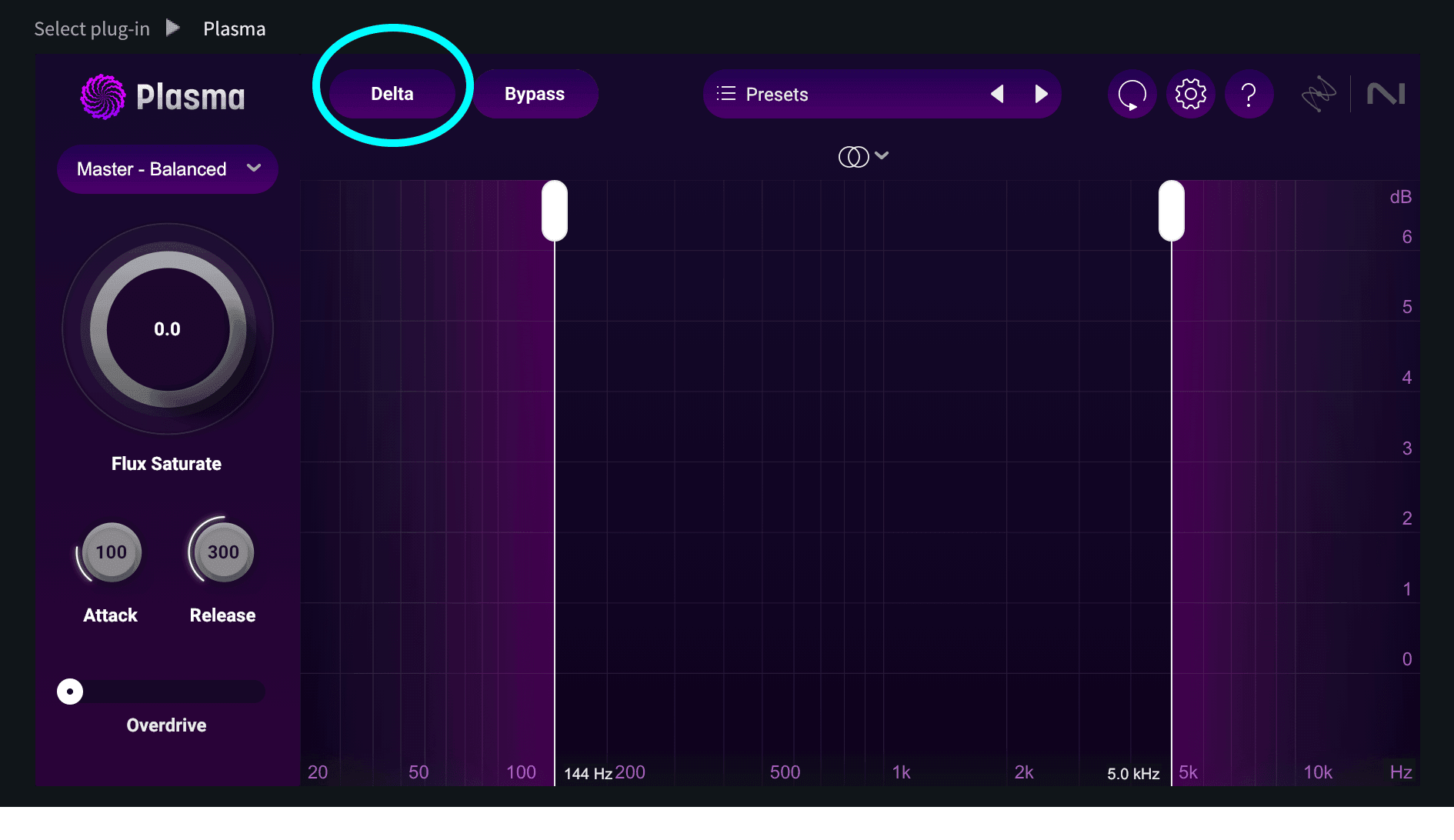
Task: Click the relearn circular arrow icon
Action: tap(1132, 95)
